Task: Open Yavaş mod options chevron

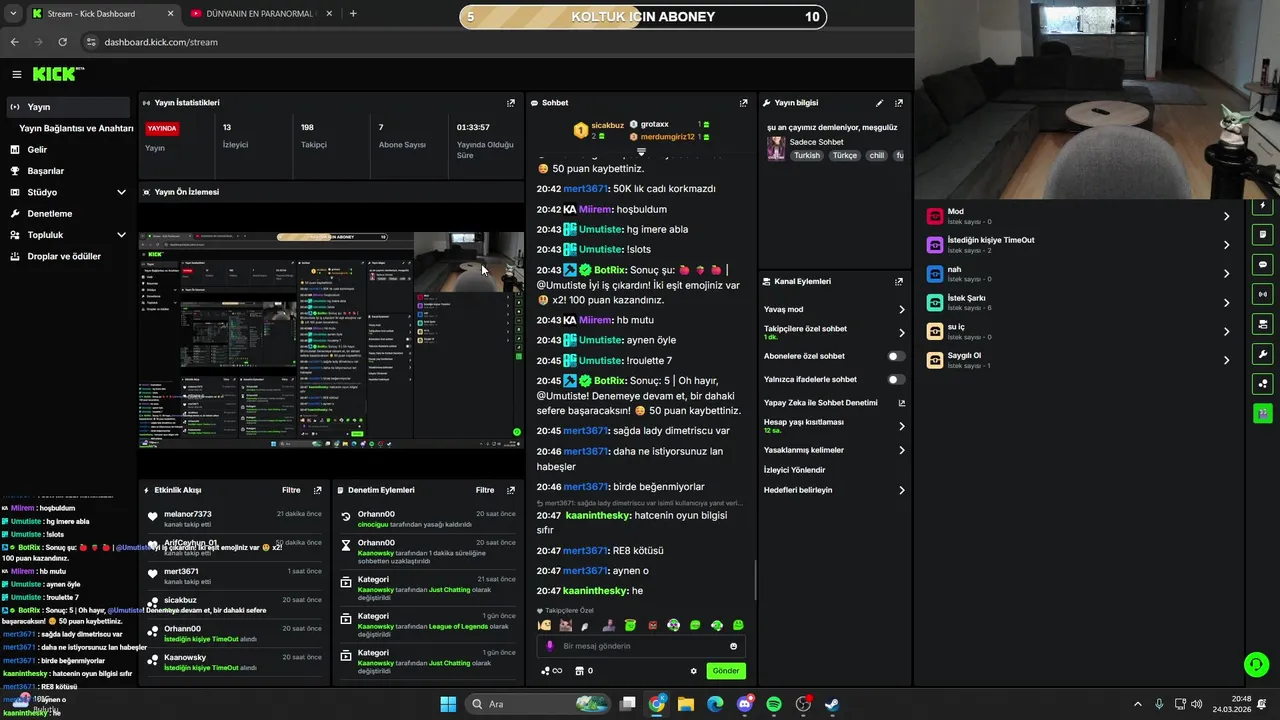Action: point(901,310)
